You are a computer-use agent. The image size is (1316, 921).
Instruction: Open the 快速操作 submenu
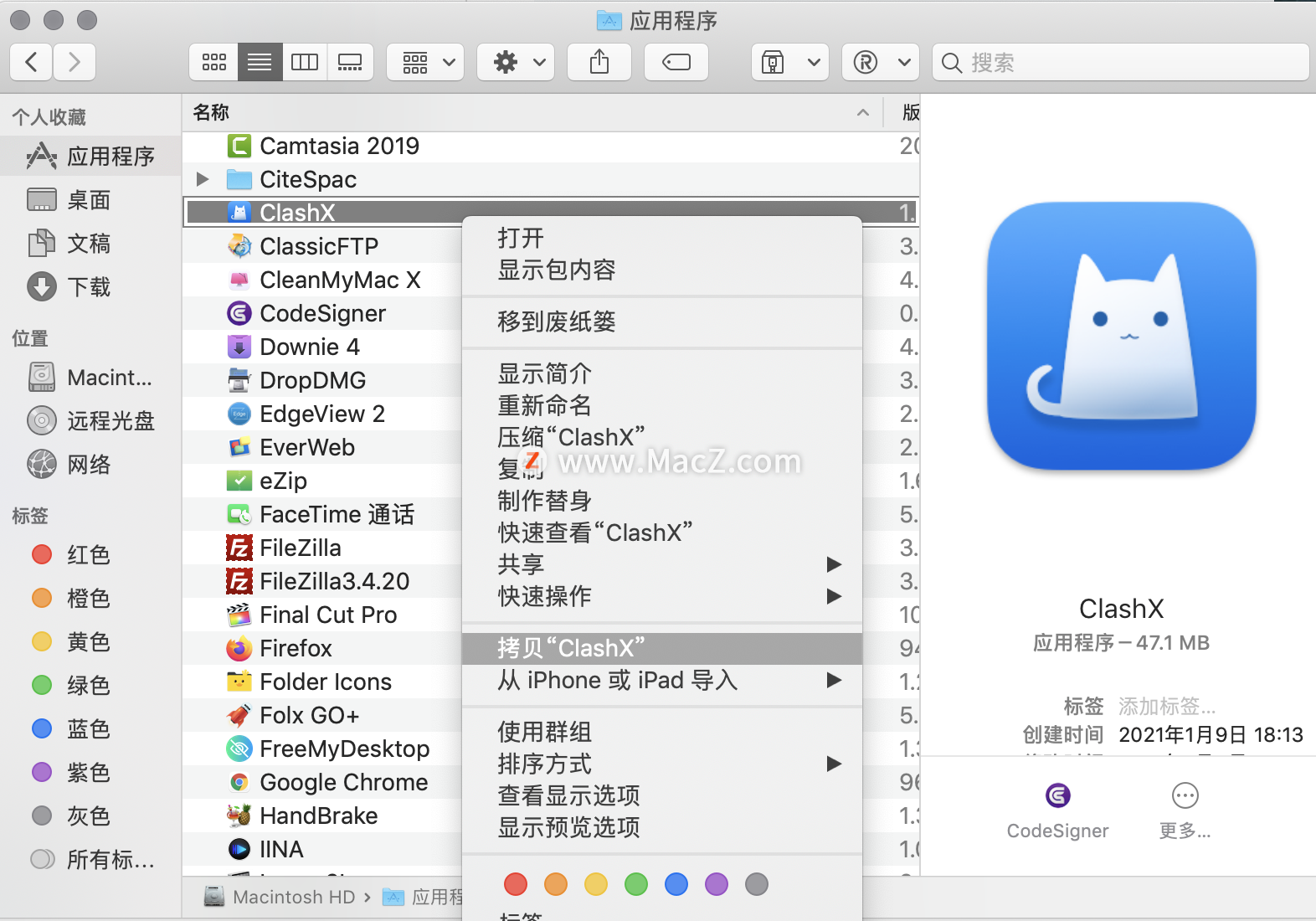662,596
